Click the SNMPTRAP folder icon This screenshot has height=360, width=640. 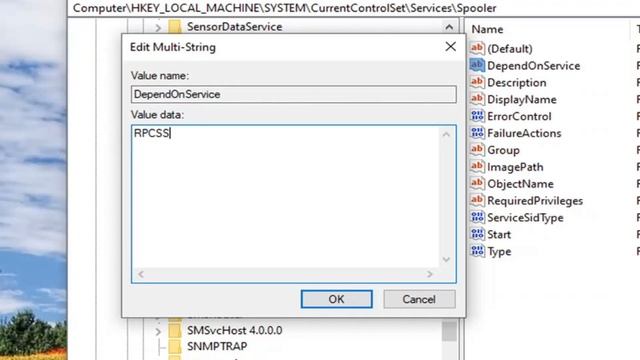tap(175, 347)
